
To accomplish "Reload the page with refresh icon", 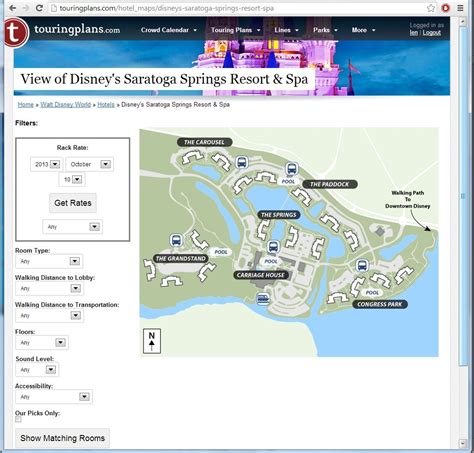I will pos(39,8).
